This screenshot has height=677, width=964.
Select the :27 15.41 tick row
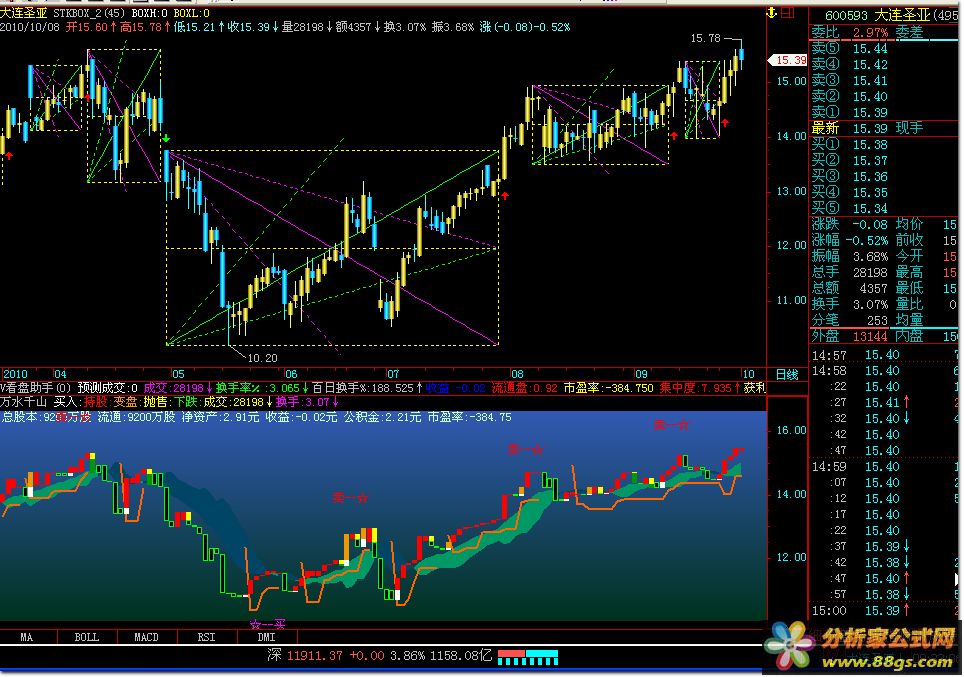tap(885, 403)
